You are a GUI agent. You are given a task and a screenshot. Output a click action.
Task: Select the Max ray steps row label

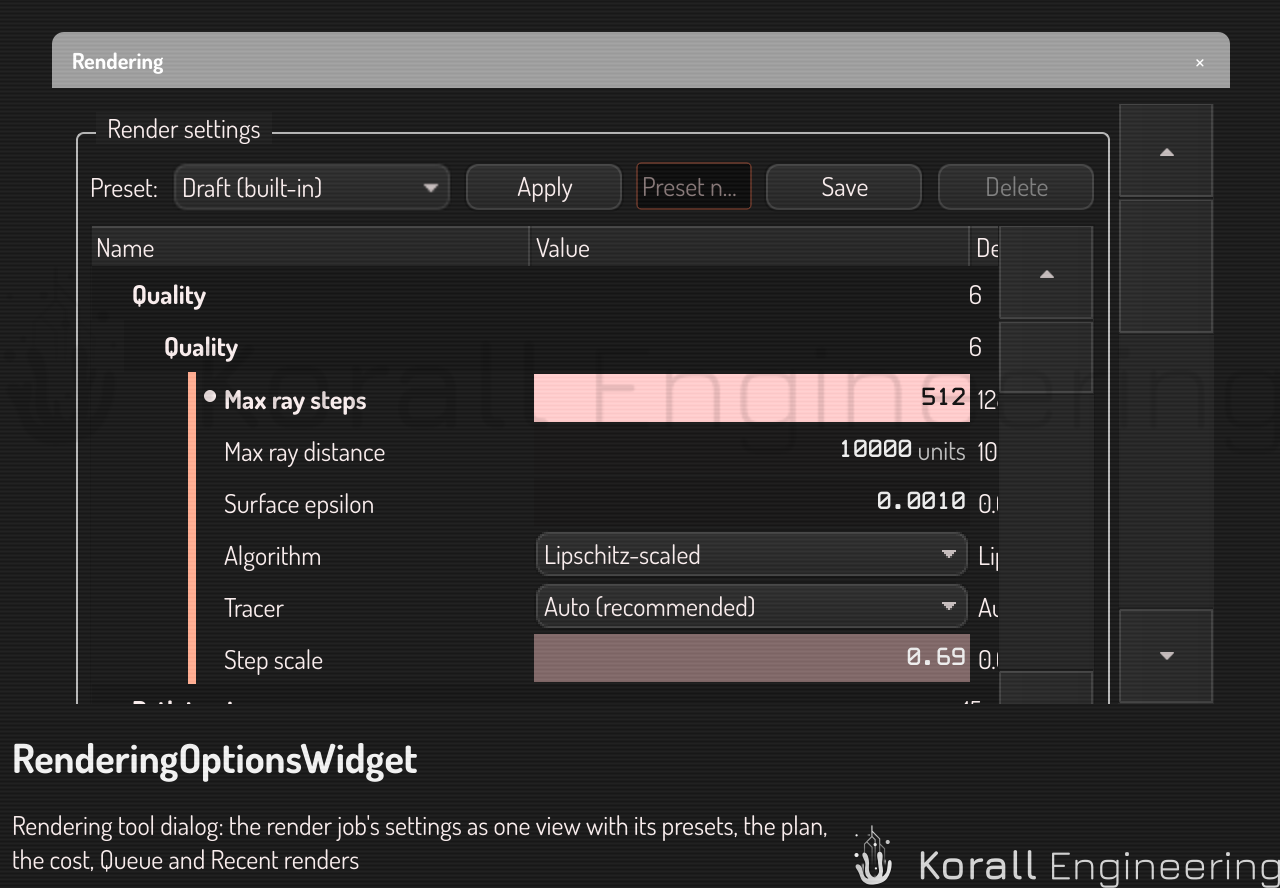pyautogui.click(x=295, y=400)
